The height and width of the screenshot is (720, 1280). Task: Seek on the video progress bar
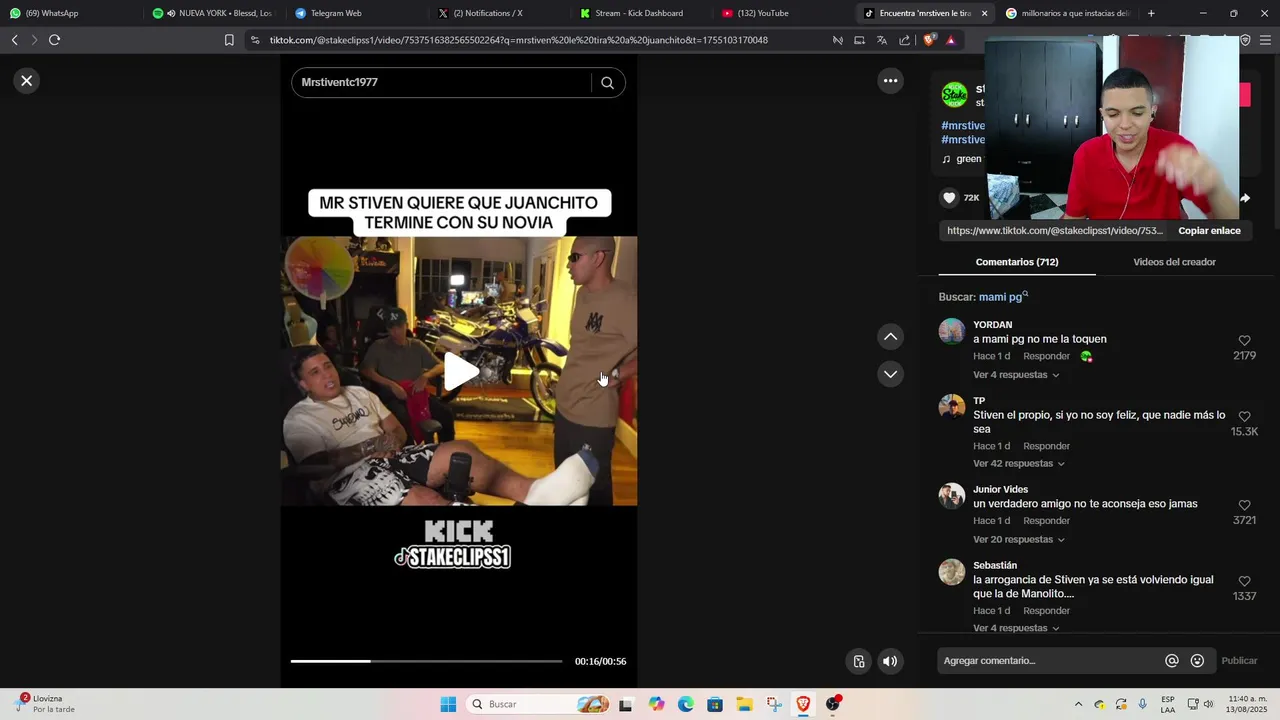pos(426,661)
